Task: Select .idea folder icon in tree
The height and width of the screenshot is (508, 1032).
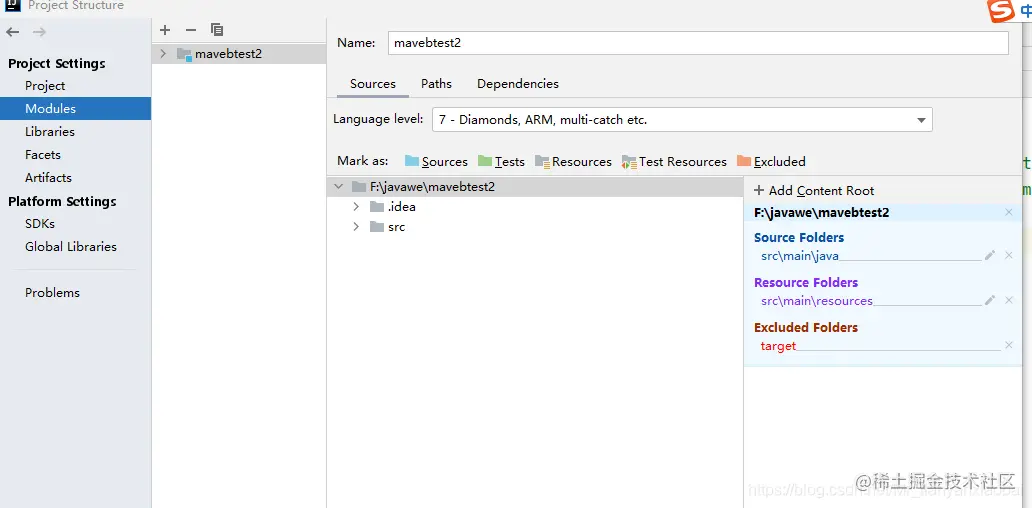Action: point(376,207)
